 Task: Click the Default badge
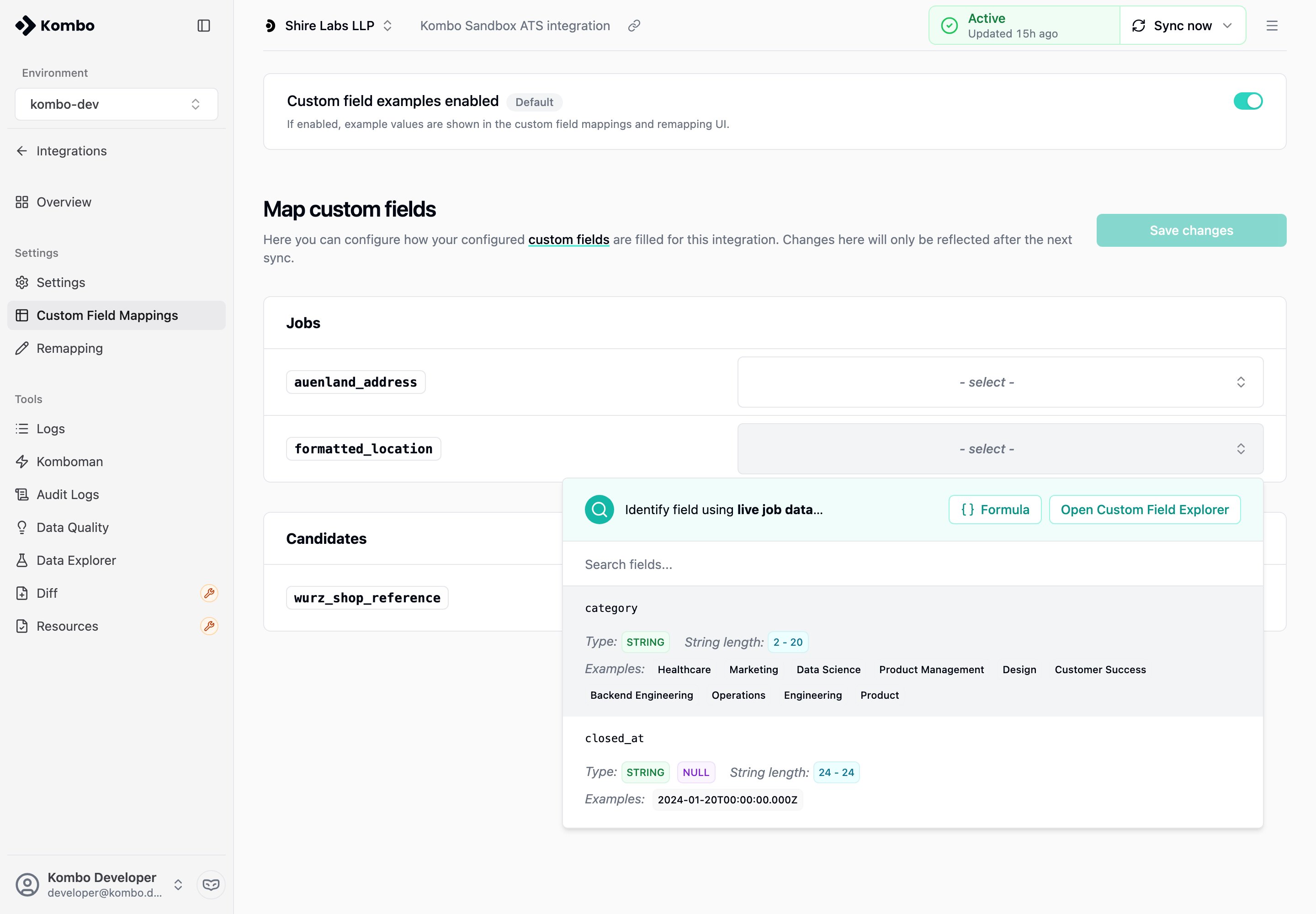click(x=534, y=102)
